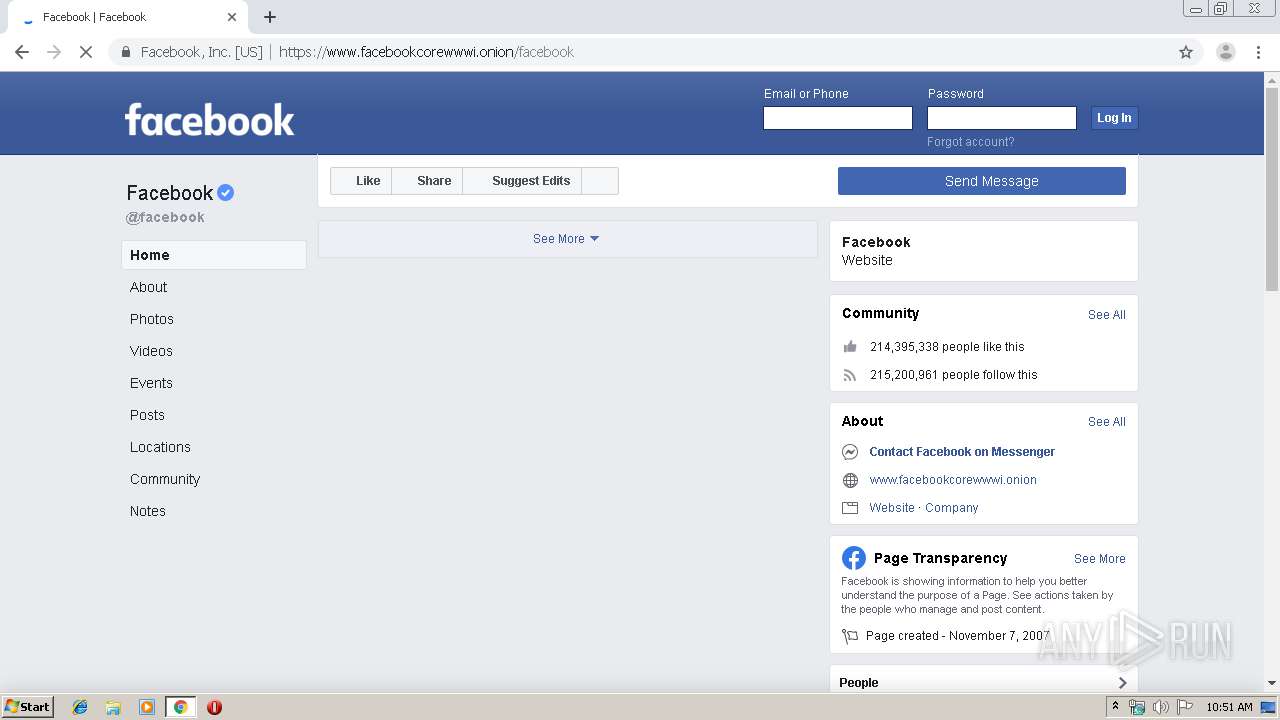Click the @facebook username text
Screen dimensions: 1280x720
coord(165,217)
